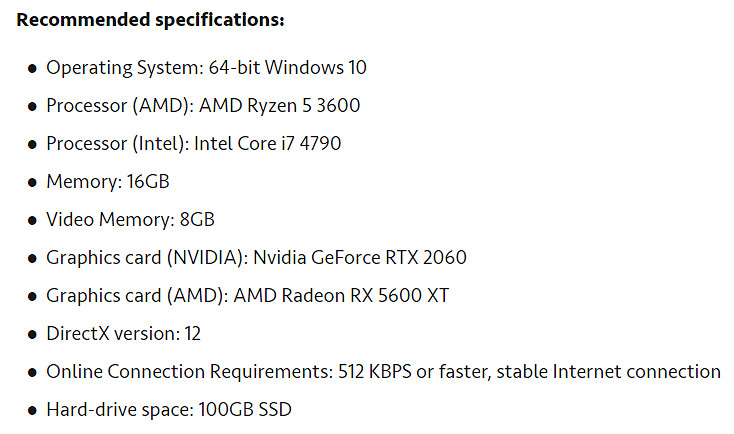Click the bullet before "Memory: 16GB"
This screenshot has height=434, width=734.
tap(32, 183)
